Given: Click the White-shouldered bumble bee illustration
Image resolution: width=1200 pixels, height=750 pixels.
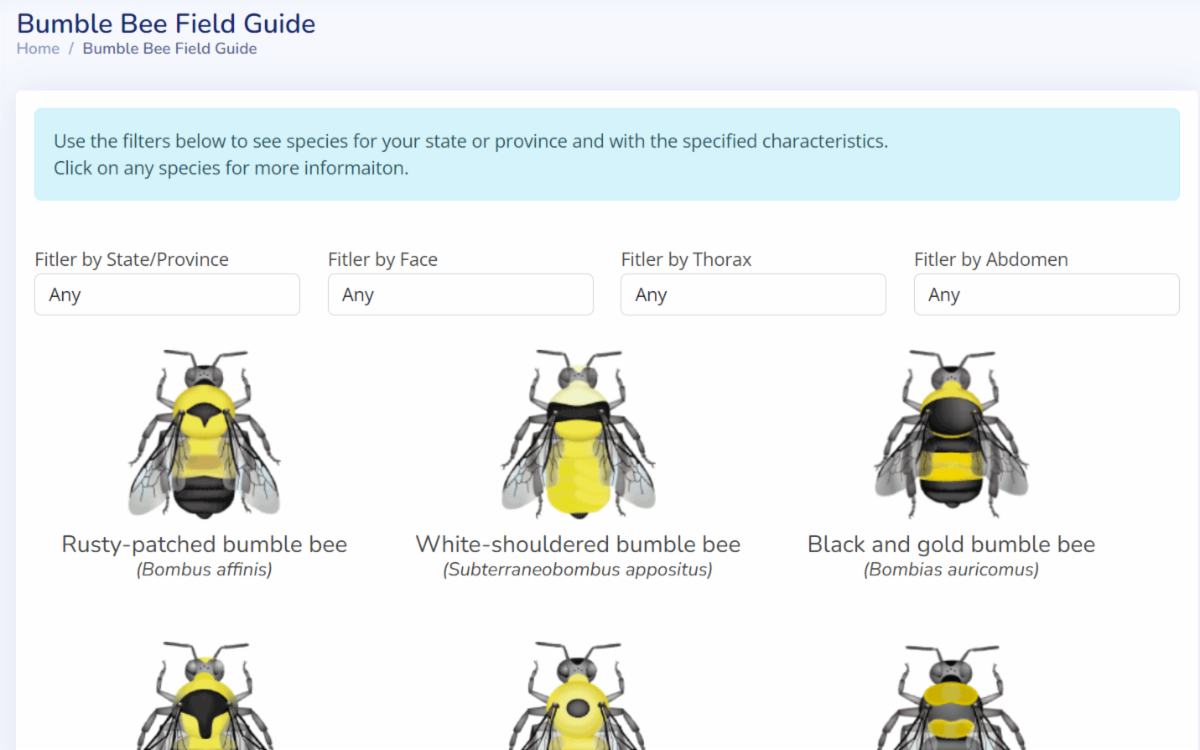Looking at the screenshot, I should (578, 433).
